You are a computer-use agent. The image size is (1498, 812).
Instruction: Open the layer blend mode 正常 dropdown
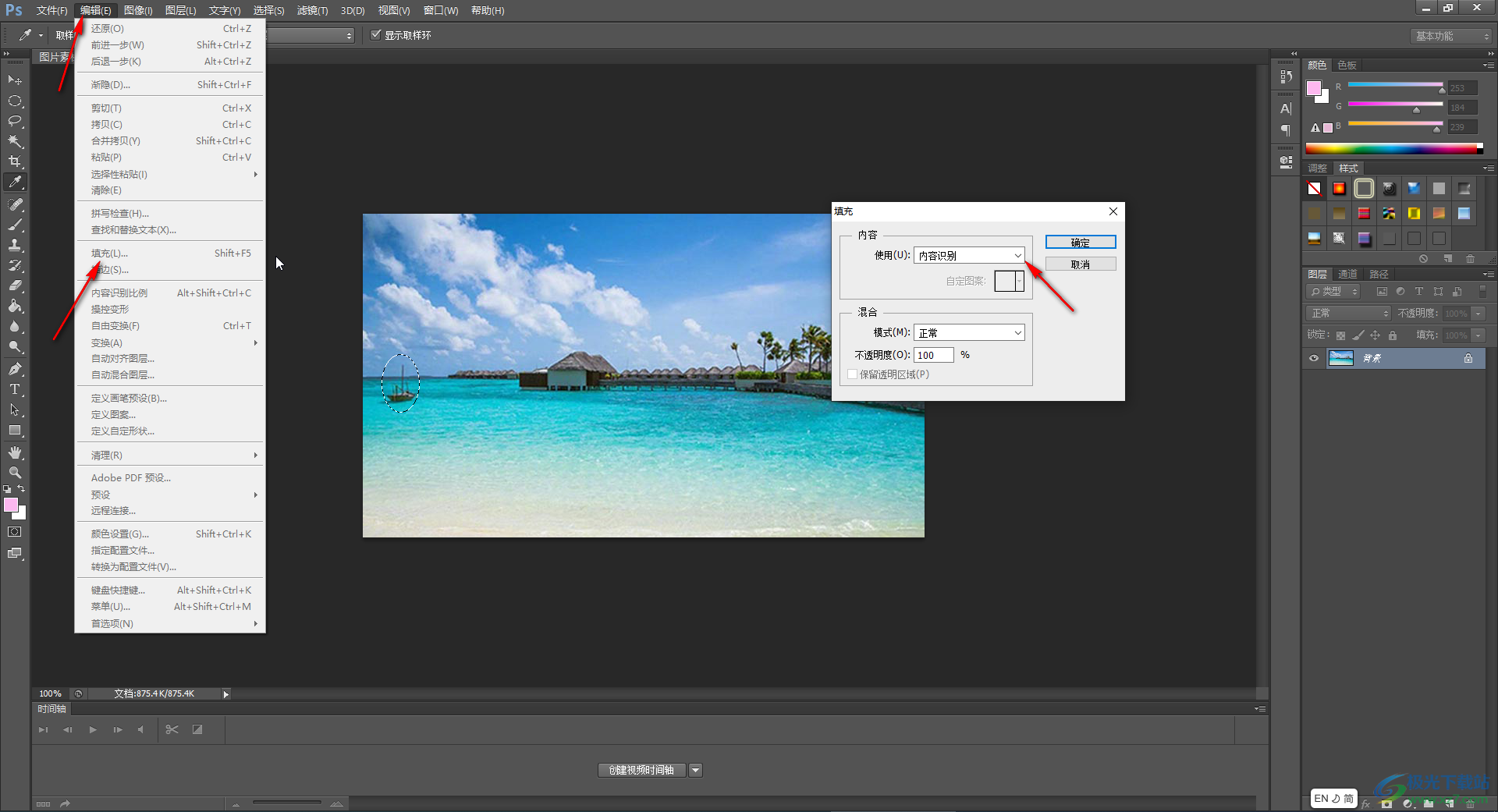1348,313
